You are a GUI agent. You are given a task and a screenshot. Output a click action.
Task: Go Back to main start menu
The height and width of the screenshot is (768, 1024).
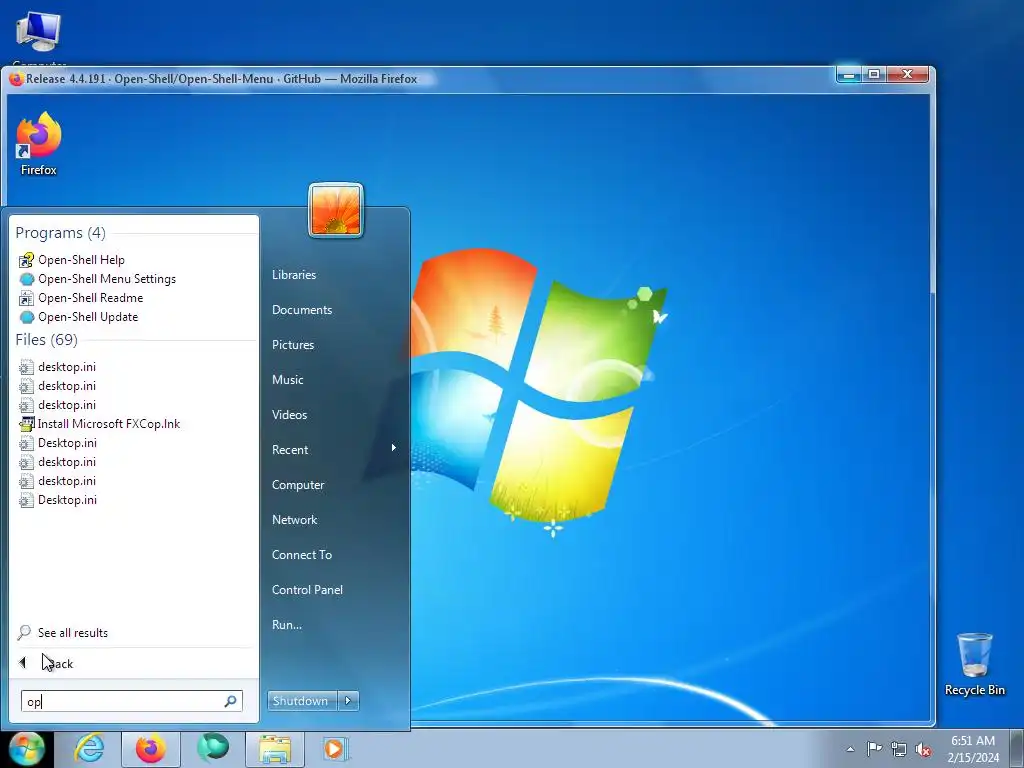[46, 664]
